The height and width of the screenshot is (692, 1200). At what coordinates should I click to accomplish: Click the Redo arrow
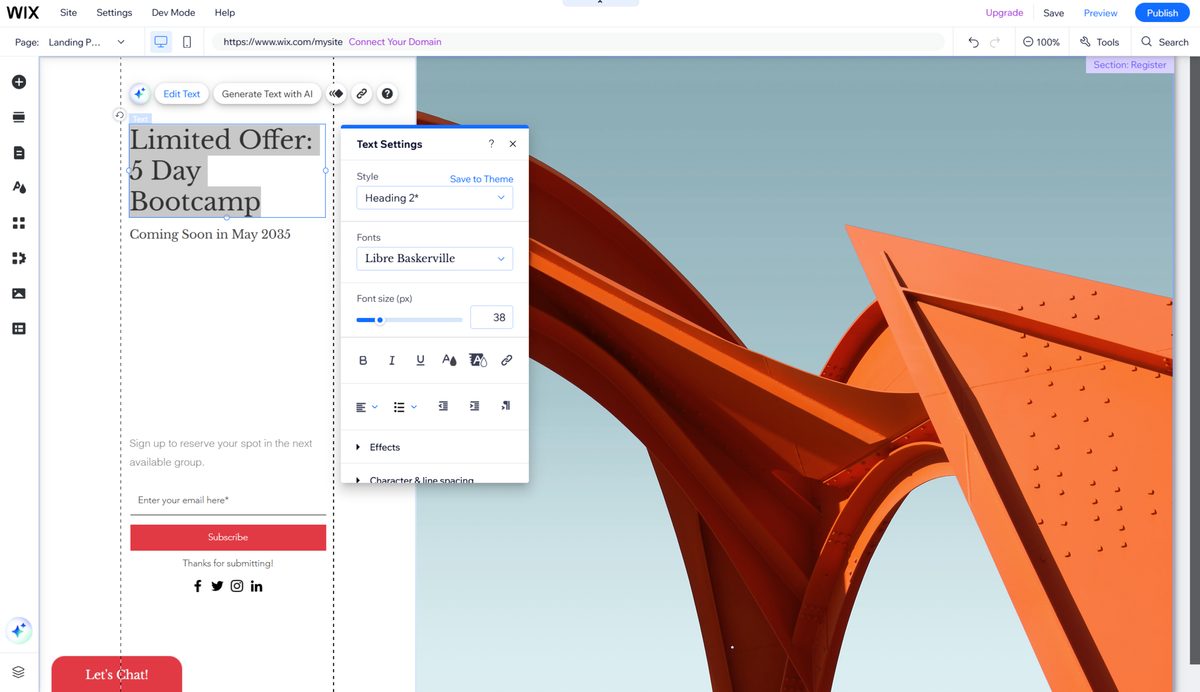[x=995, y=42]
